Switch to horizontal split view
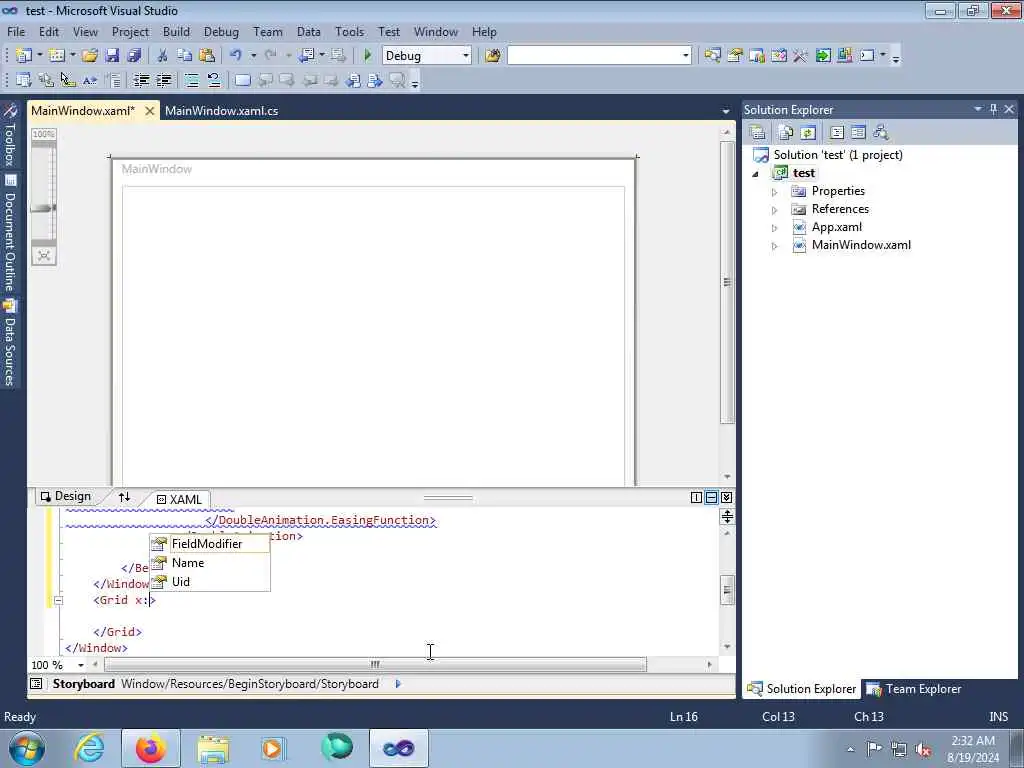Viewport: 1024px width, 768px height. (711, 498)
